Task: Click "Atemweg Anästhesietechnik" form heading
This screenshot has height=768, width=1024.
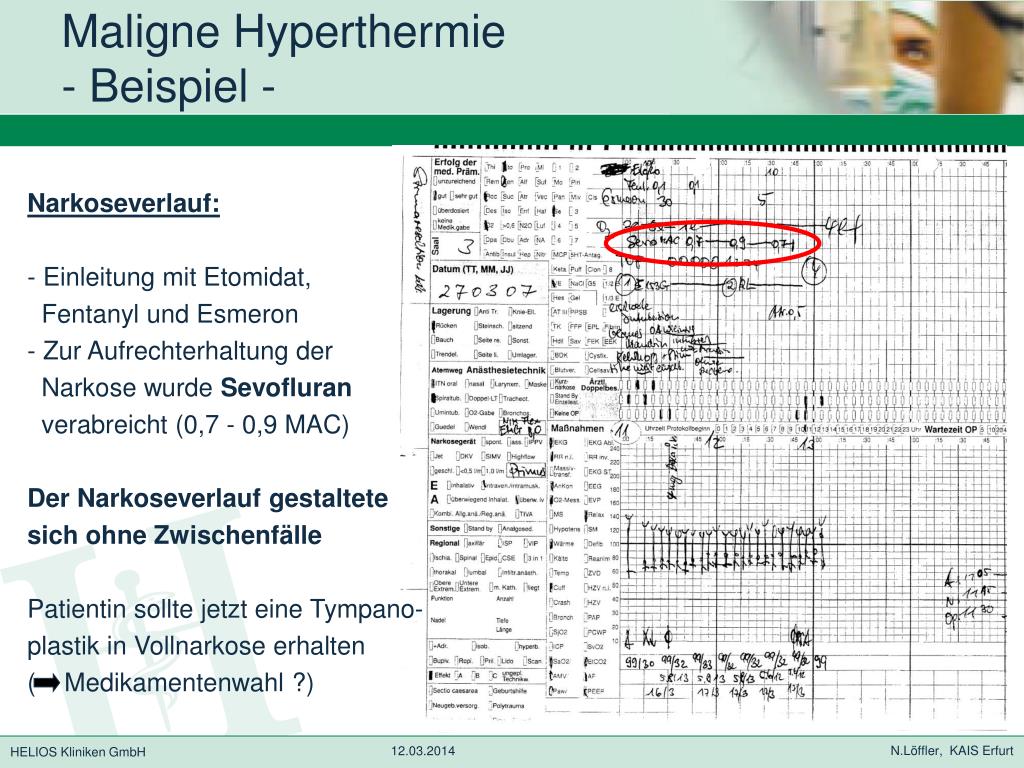Action: point(488,370)
